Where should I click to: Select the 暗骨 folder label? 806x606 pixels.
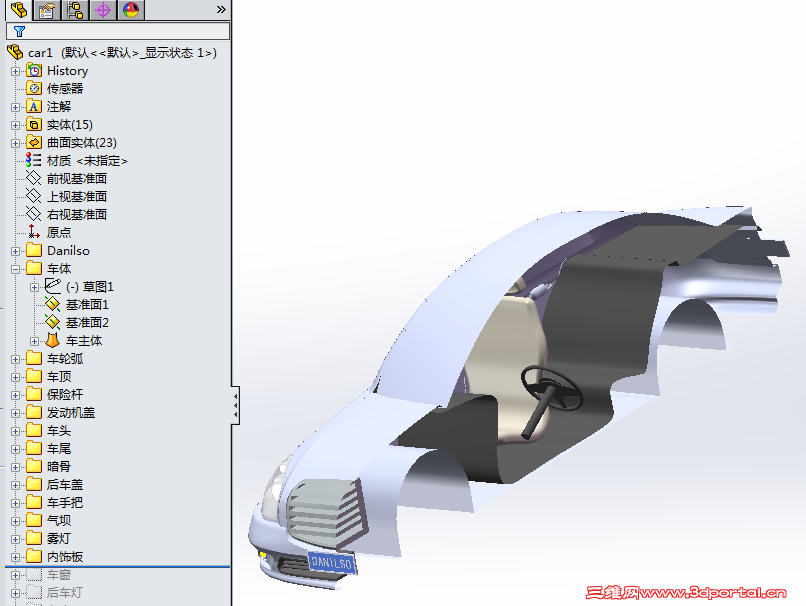(x=59, y=467)
